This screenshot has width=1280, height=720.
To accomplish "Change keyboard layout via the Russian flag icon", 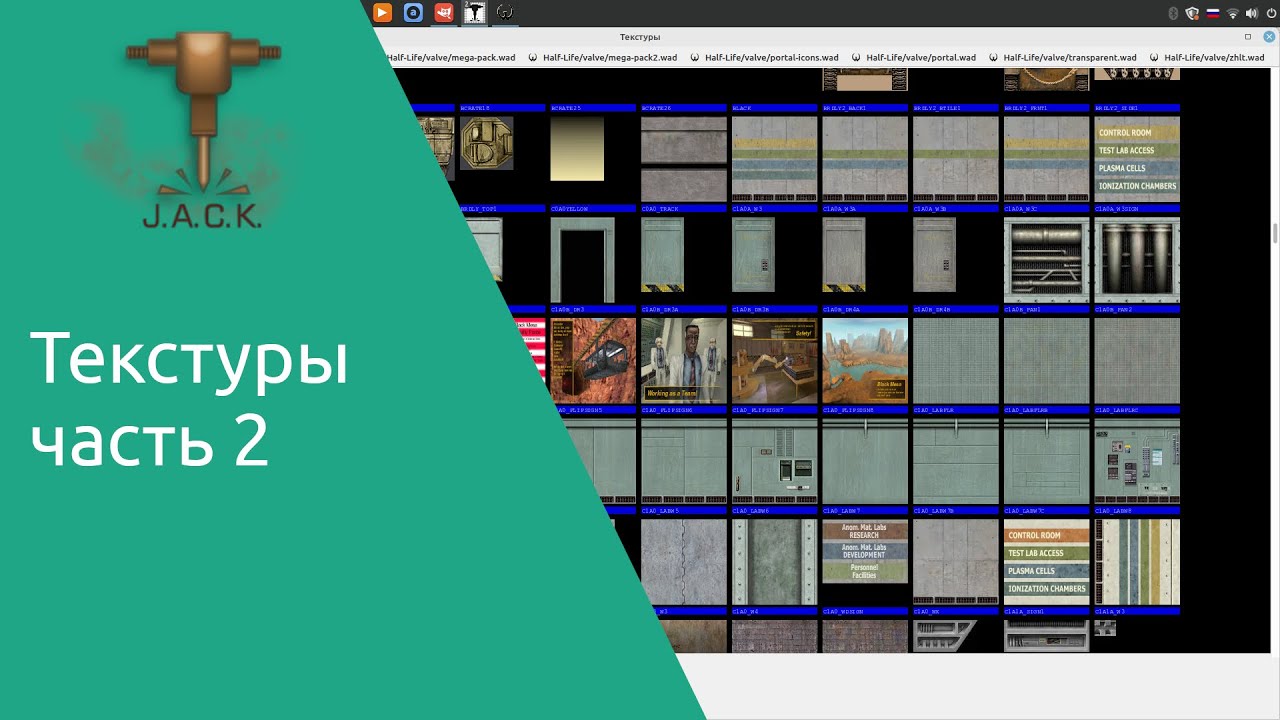I will [x=1213, y=13].
